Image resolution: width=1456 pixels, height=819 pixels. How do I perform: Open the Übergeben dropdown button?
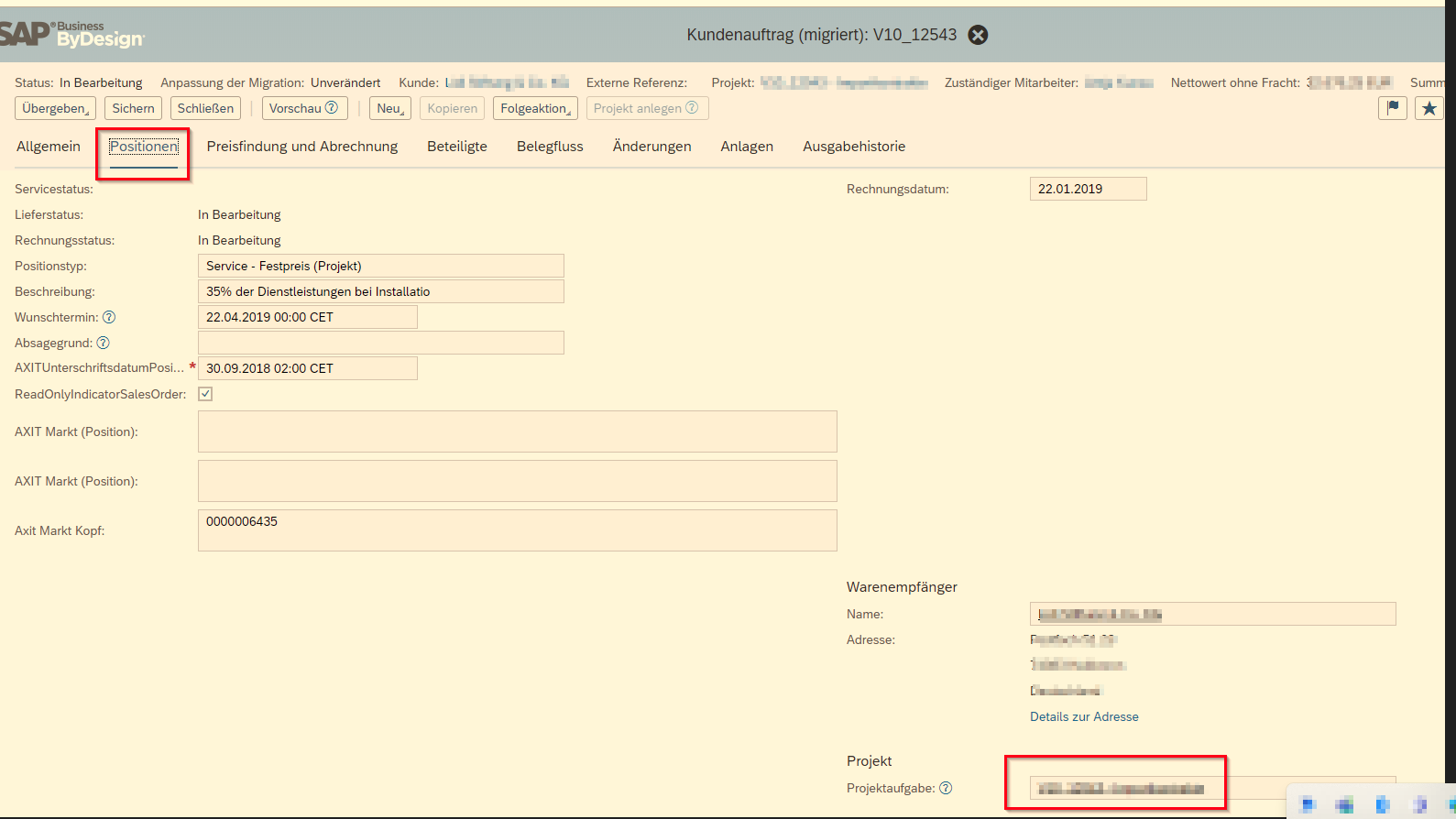56,108
